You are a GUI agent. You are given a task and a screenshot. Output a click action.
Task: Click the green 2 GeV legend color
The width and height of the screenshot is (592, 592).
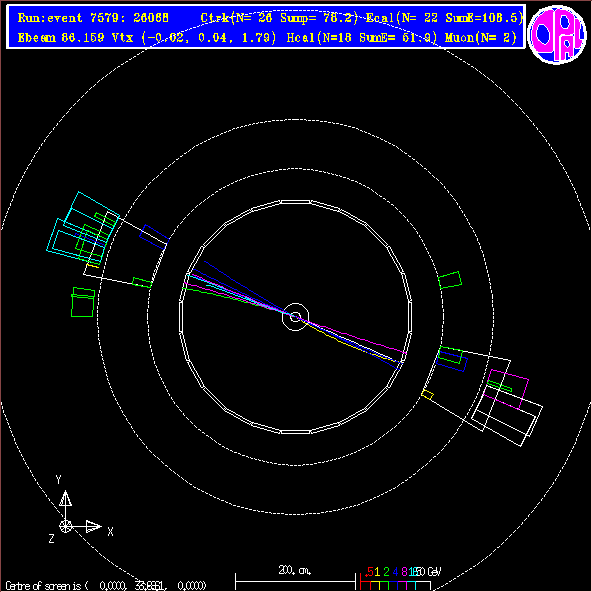click(384, 585)
